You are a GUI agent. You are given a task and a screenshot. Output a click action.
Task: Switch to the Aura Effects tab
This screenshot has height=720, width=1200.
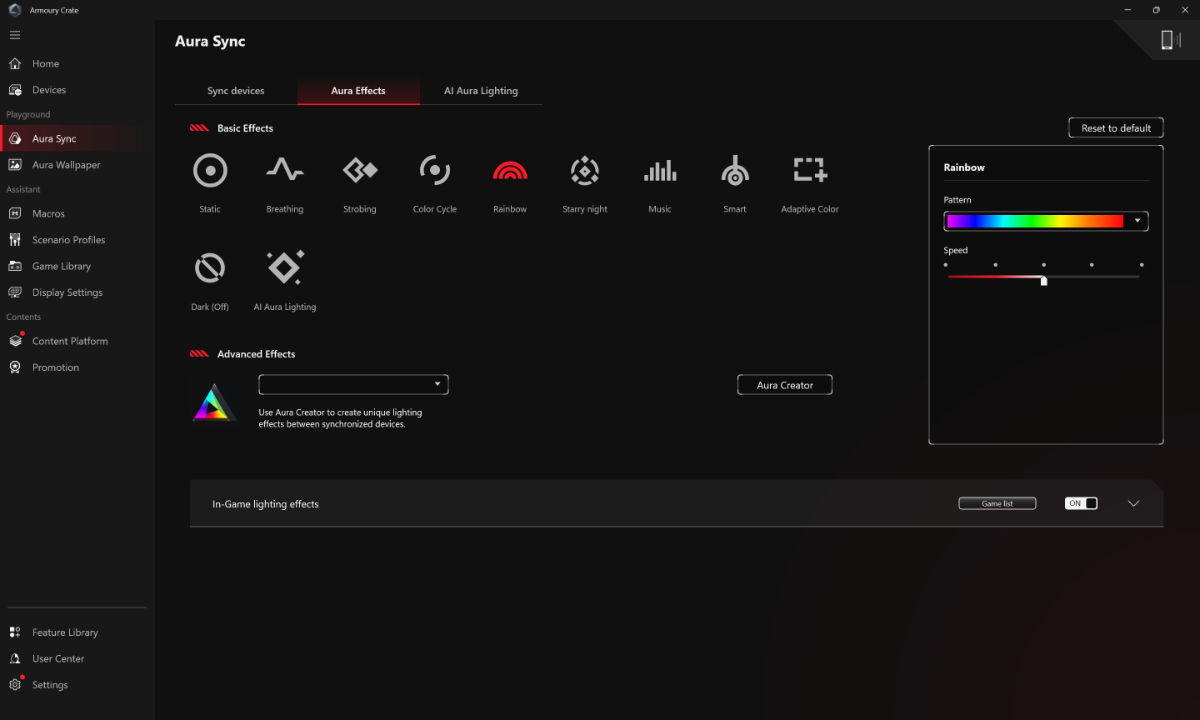tap(358, 91)
